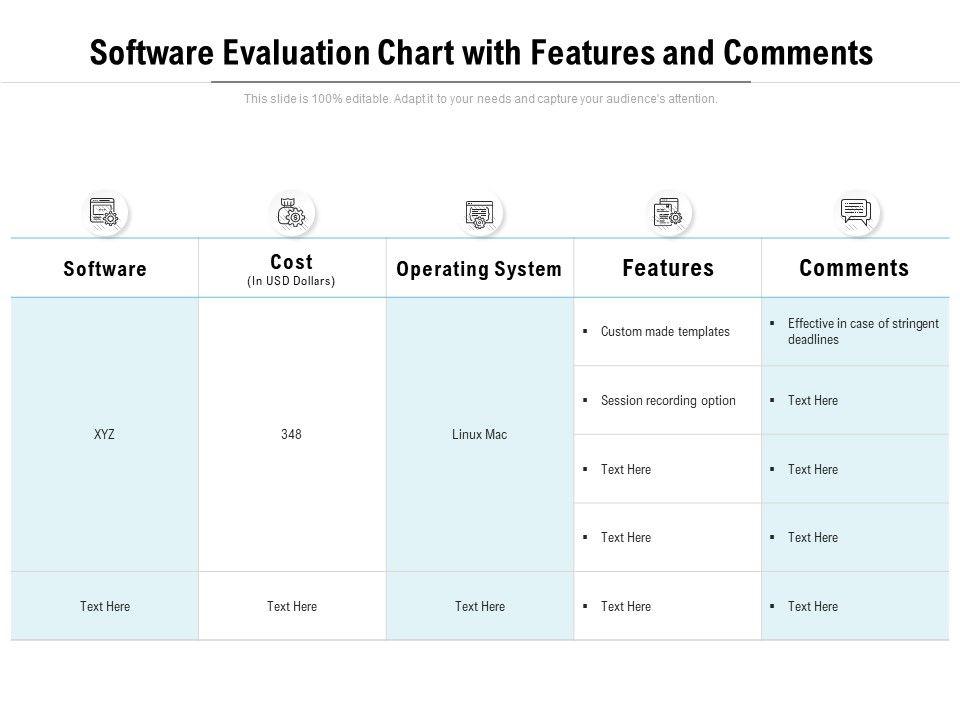Click the browser-window gear icon above Software
The width and height of the screenshot is (960, 720).
coord(104,212)
